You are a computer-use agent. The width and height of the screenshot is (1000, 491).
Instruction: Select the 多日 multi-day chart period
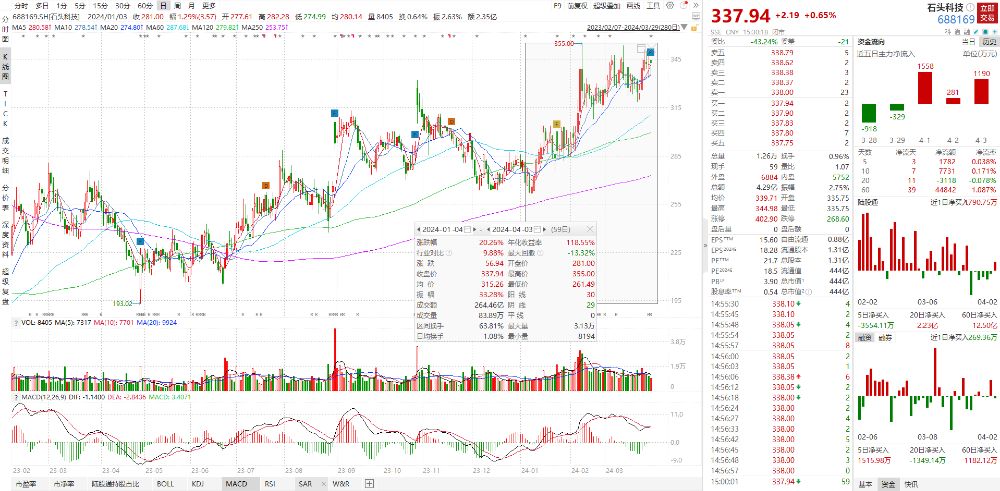[x=41, y=5]
